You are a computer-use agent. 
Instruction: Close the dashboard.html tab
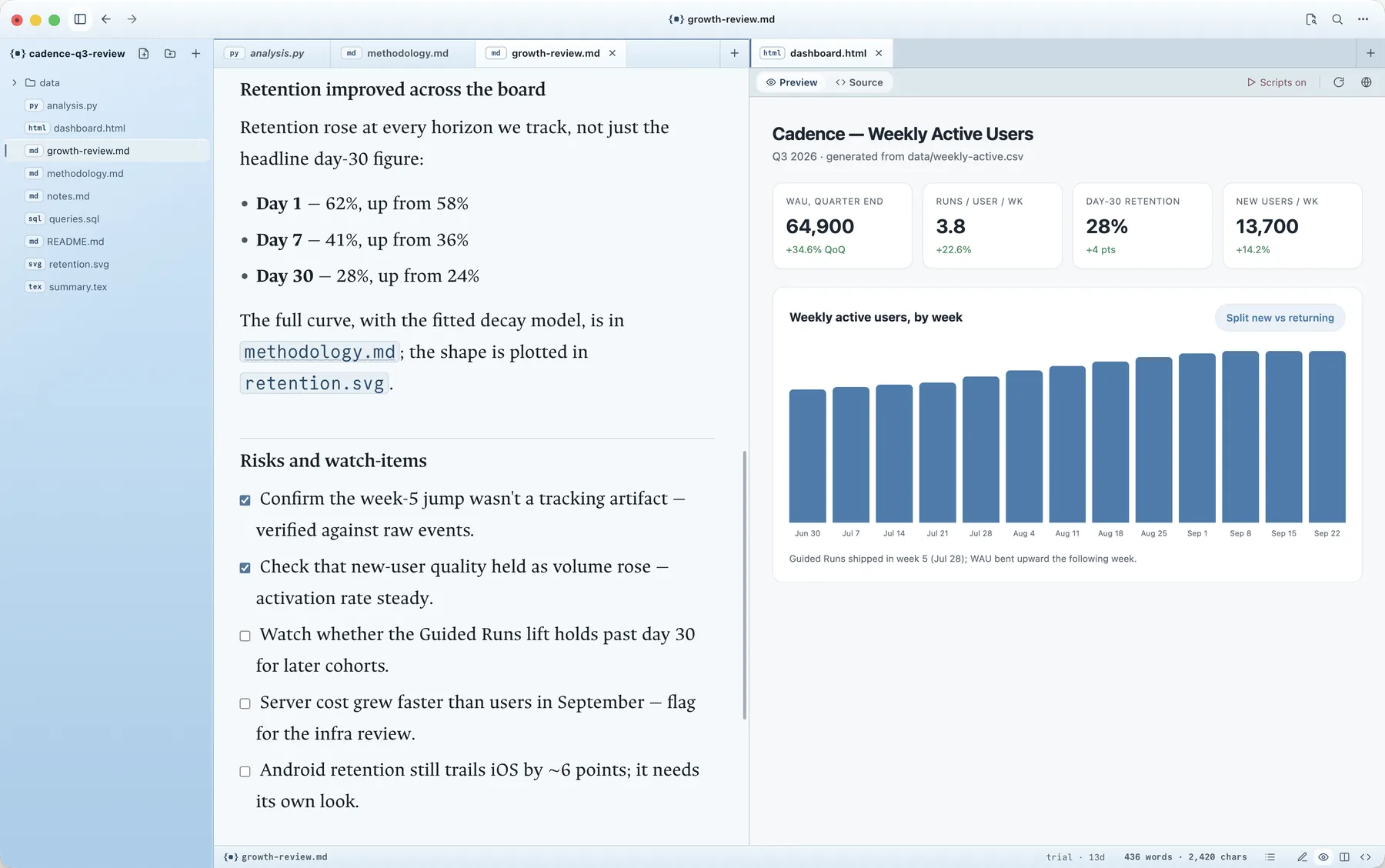coord(879,53)
